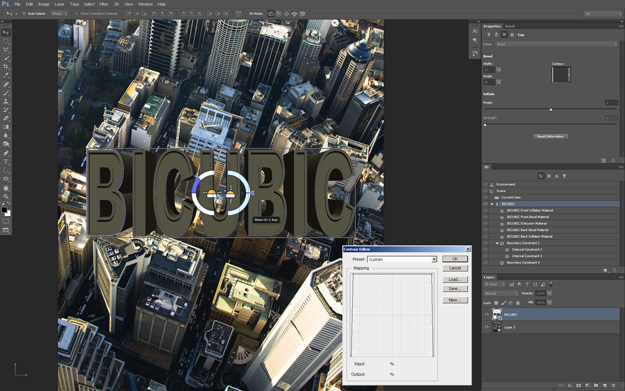The height and width of the screenshot is (391, 625).
Task: Select the Move tool in the toolbox
Action: coord(6,32)
